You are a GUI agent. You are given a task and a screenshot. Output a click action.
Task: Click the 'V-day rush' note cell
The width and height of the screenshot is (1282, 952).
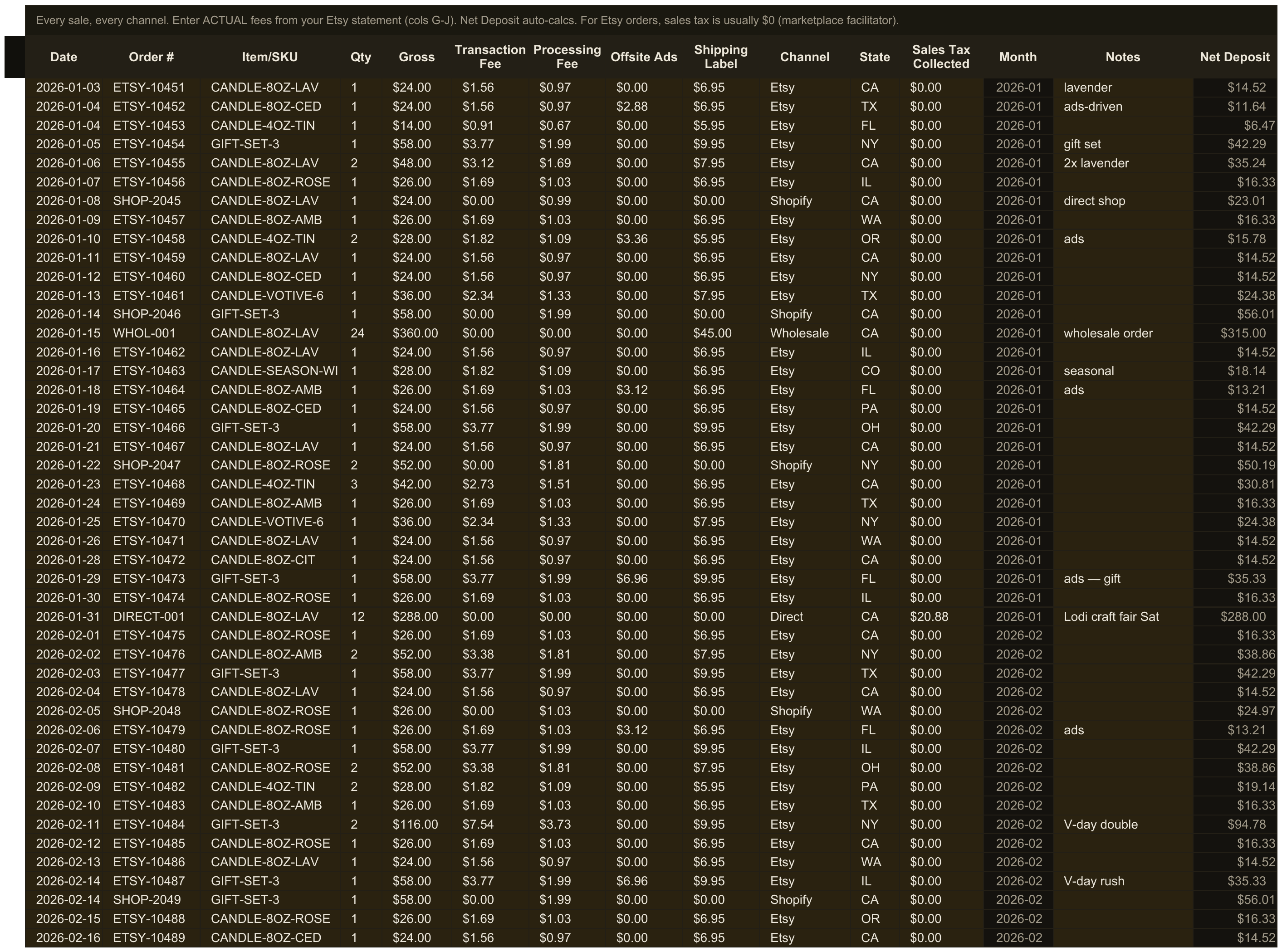click(x=1123, y=881)
